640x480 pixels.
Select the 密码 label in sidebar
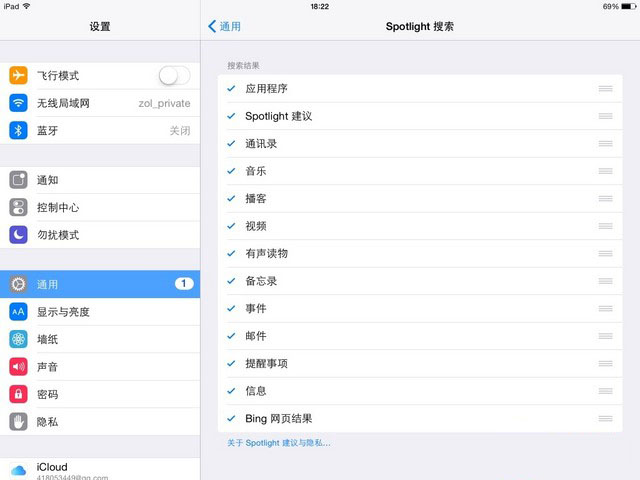click(x=47, y=394)
